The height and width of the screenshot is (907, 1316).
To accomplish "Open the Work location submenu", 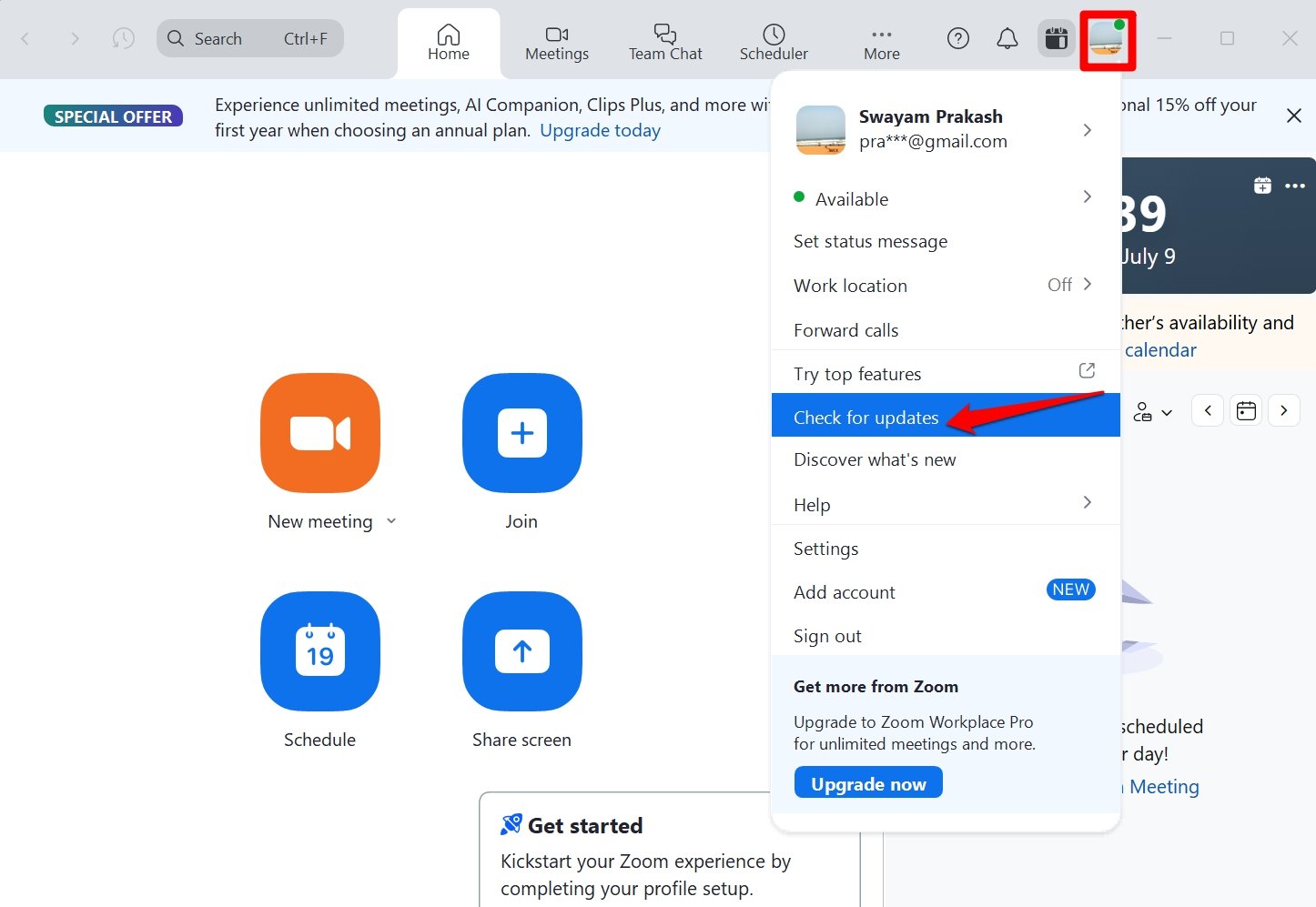I will [946, 285].
